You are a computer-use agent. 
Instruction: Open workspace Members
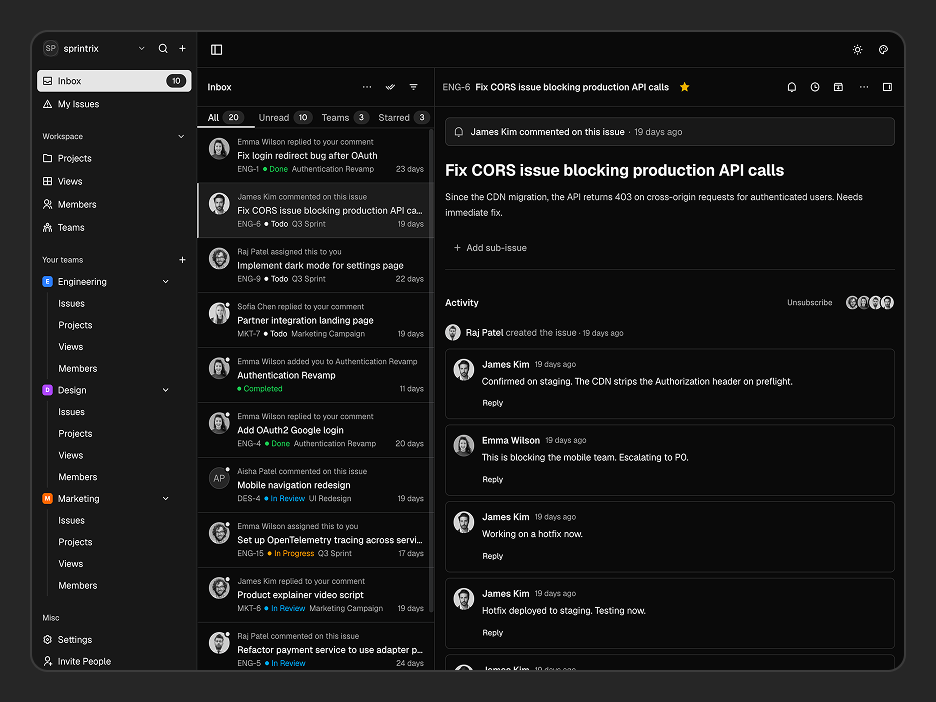tap(114, 204)
